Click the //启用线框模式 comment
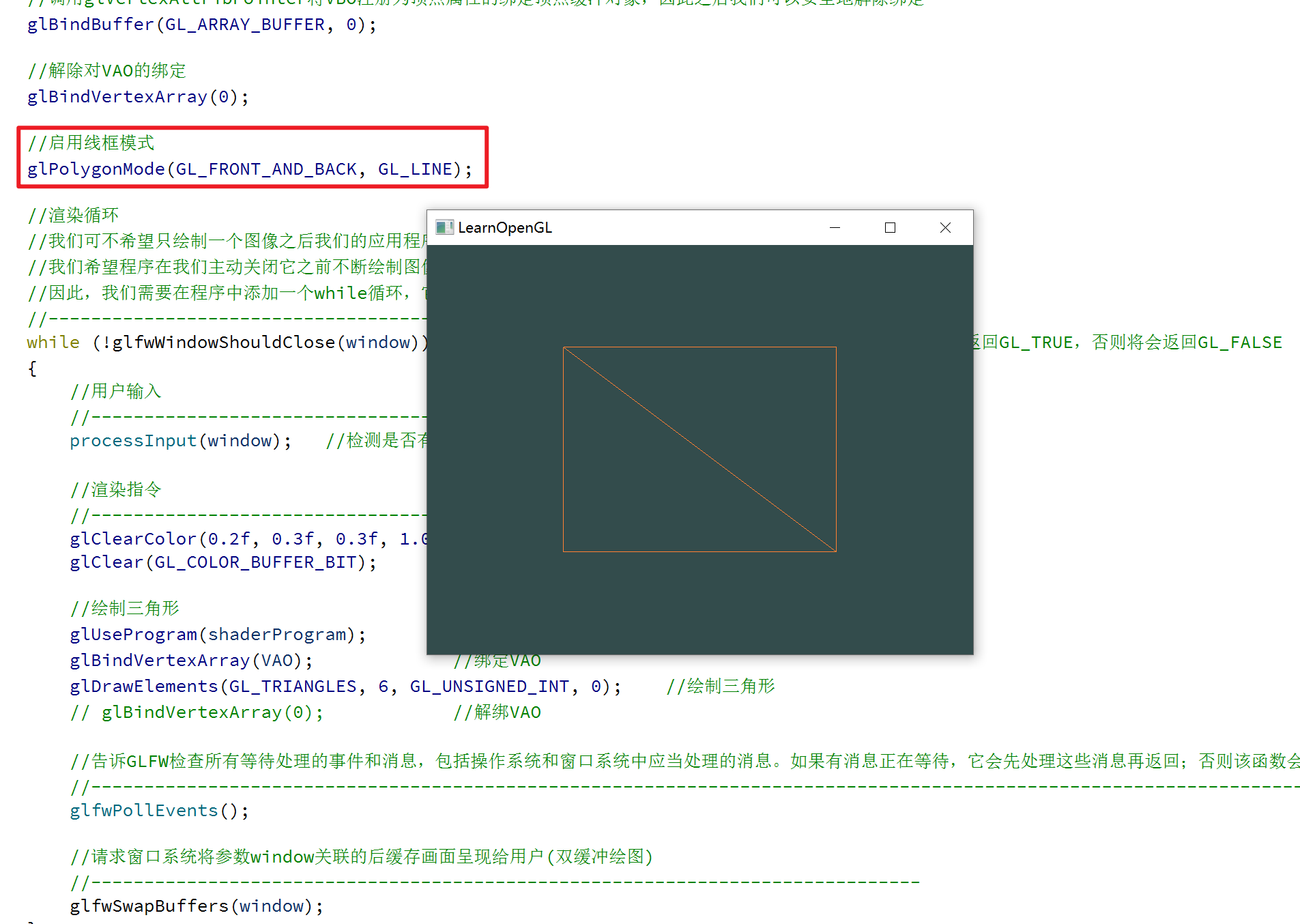Screen dimensions: 1300x924 (91, 143)
